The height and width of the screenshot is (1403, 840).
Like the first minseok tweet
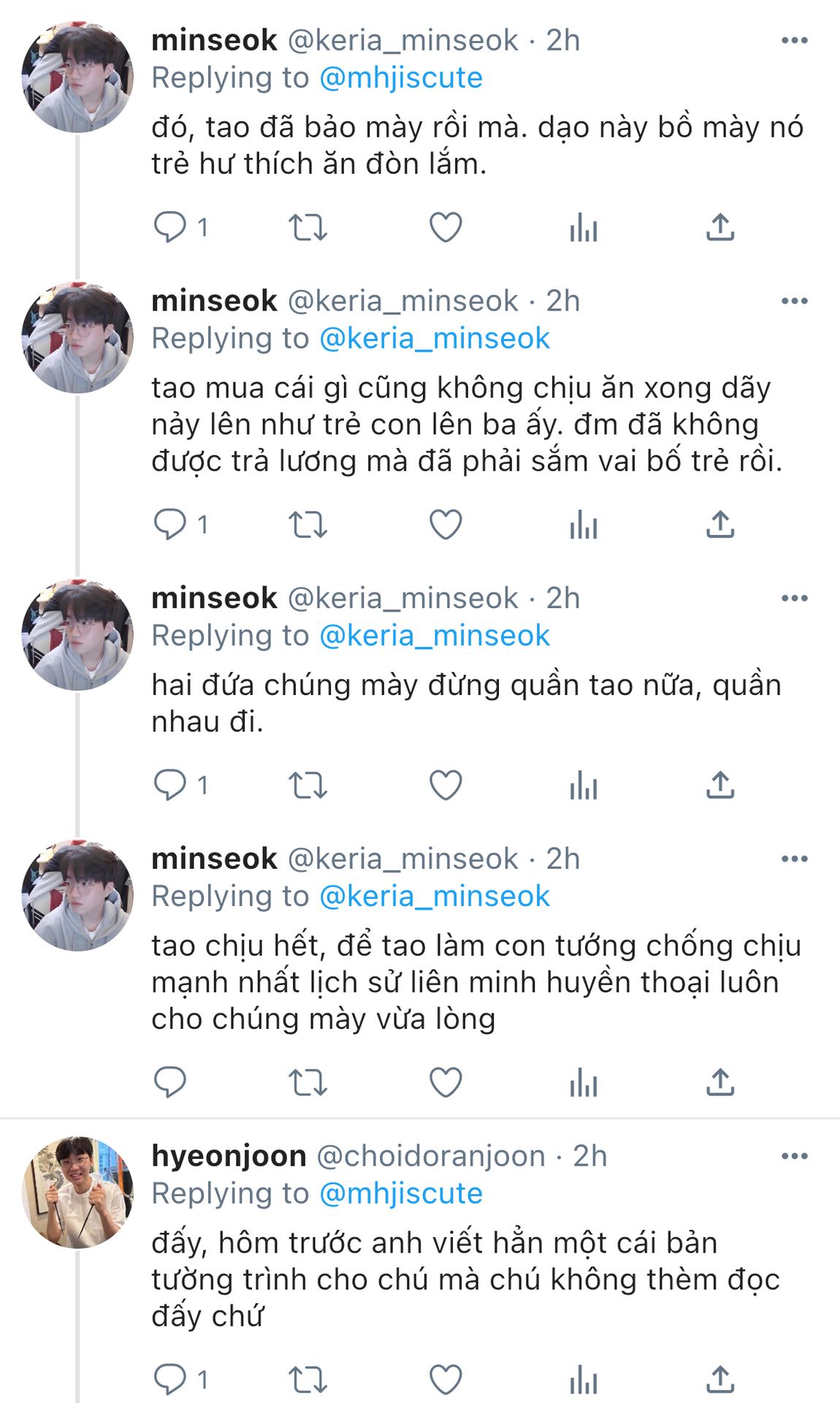(446, 227)
